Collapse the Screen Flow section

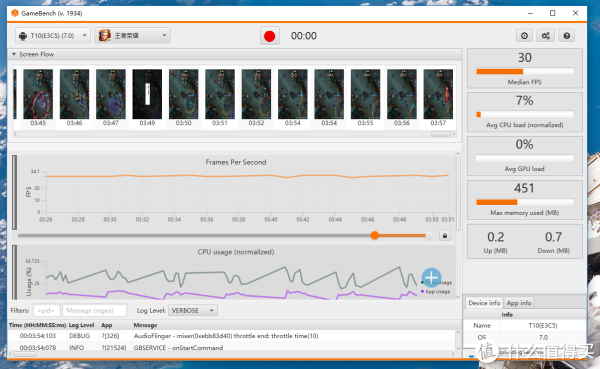14,54
